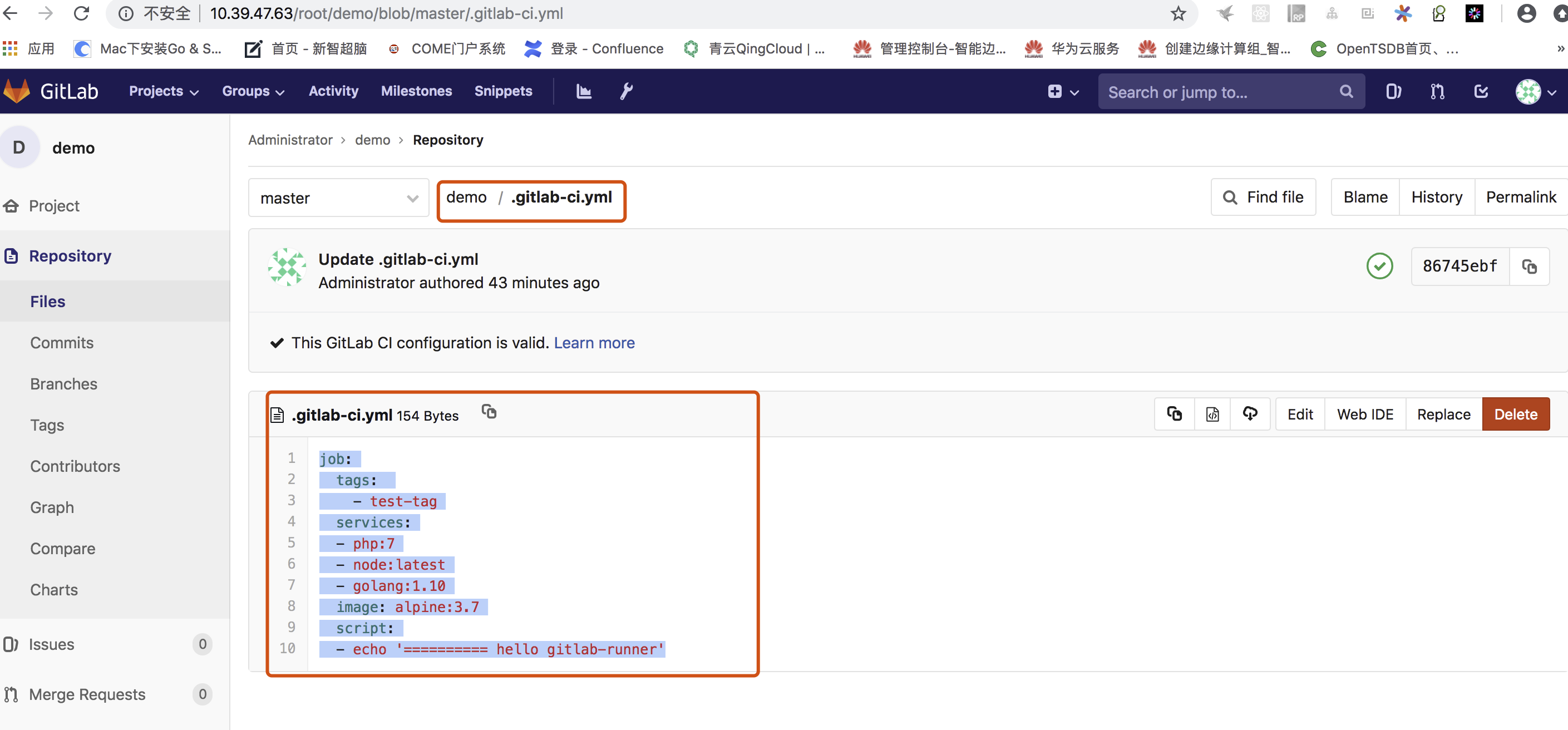This screenshot has width=1568, height=730.
Task: Copy file source contents to clipboard
Action: click(1174, 414)
